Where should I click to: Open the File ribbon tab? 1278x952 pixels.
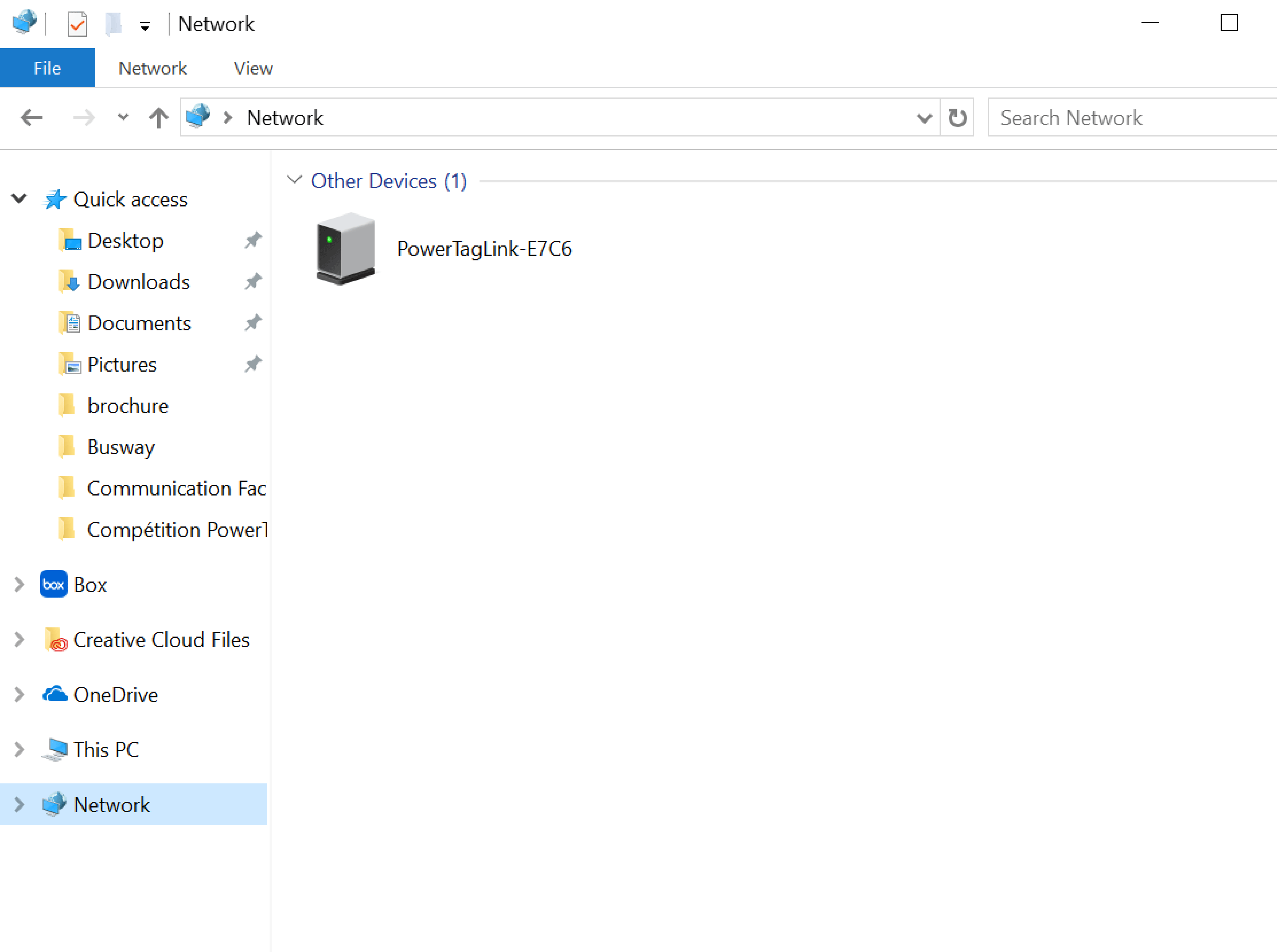pos(47,68)
